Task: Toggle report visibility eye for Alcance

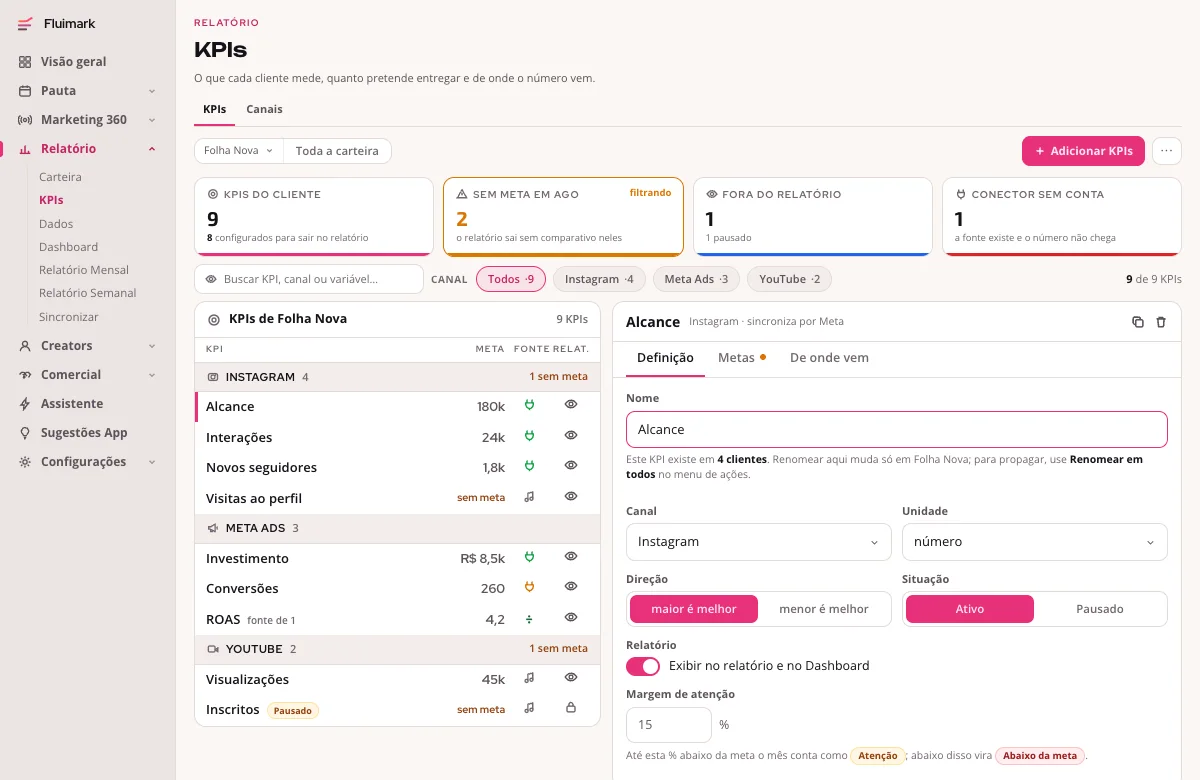Action: (571, 405)
